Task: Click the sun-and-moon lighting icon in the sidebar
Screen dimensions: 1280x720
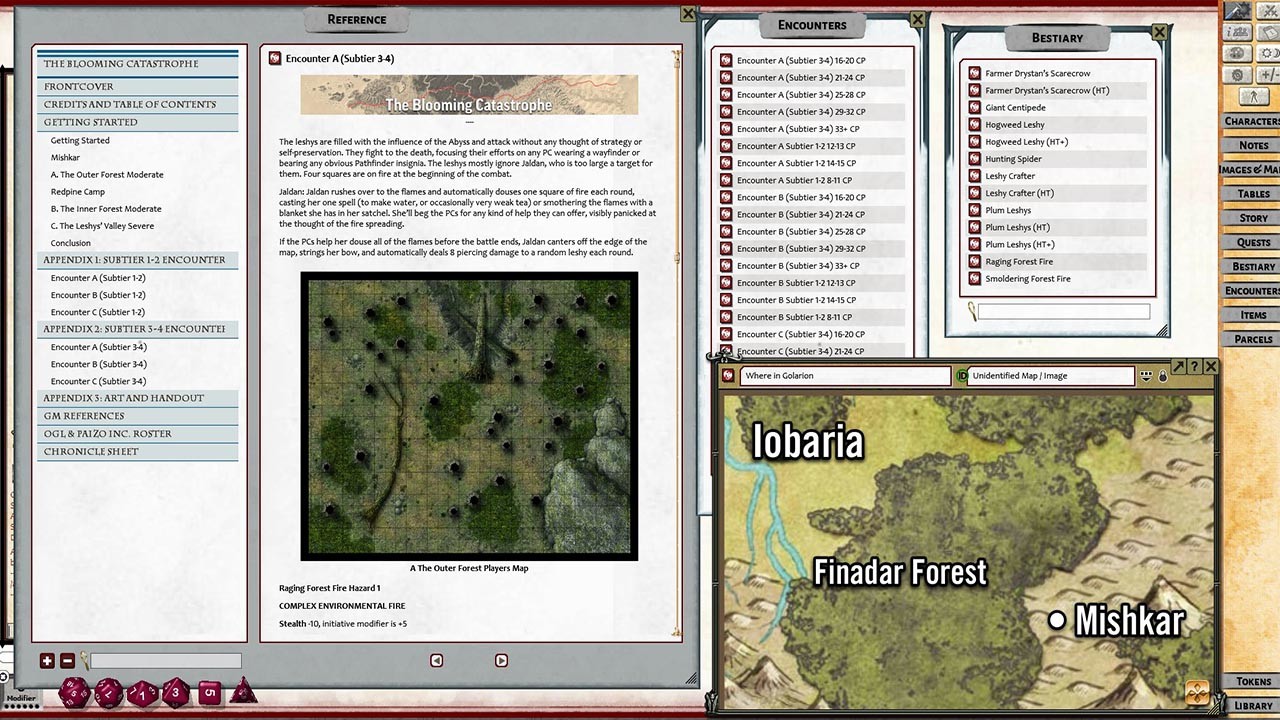Action: tap(1270, 52)
